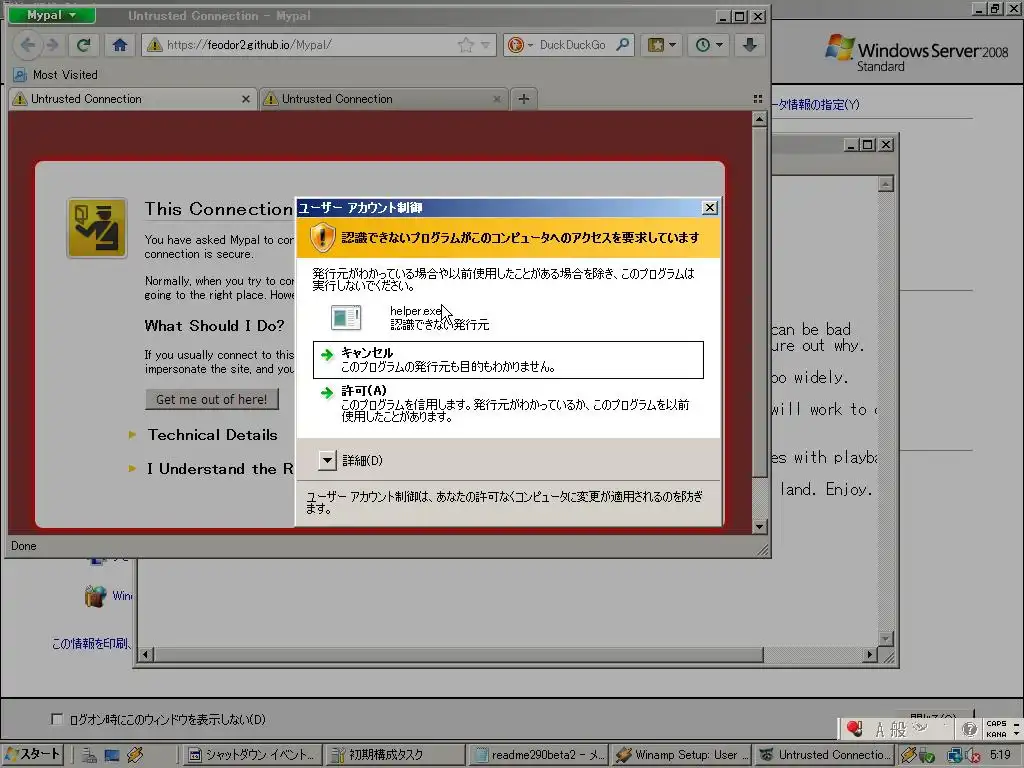The width and height of the screenshot is (1024, 768).
Task: Open the history clock dropdown
Action: [709, 45]
